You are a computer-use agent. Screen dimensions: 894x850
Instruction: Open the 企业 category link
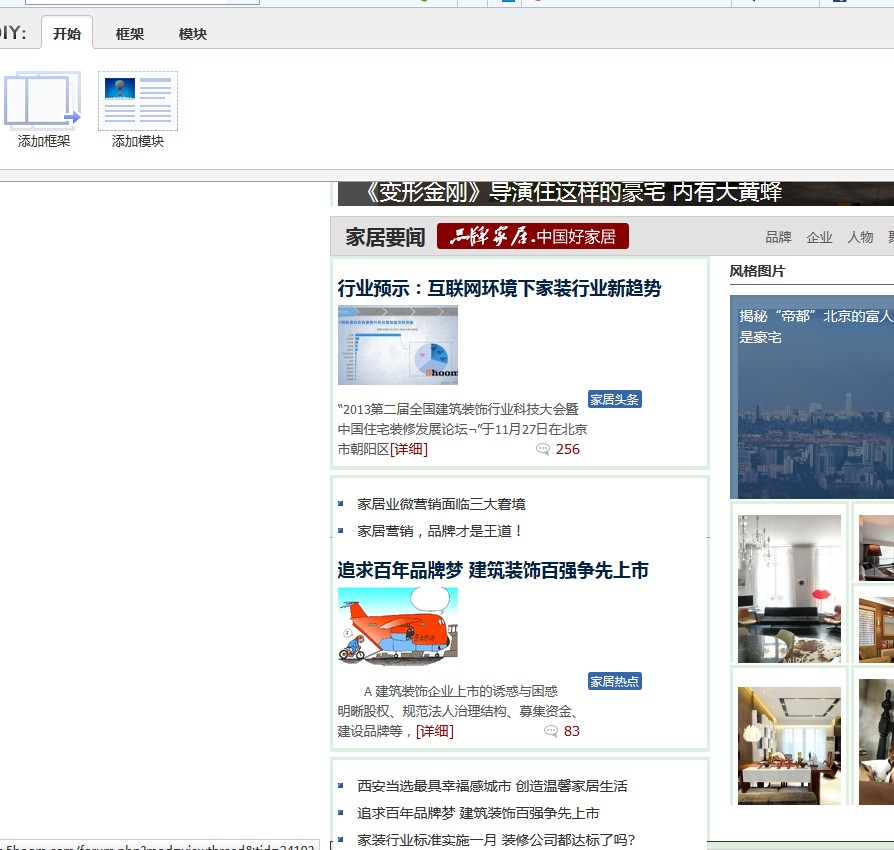(x=819, y=237)
